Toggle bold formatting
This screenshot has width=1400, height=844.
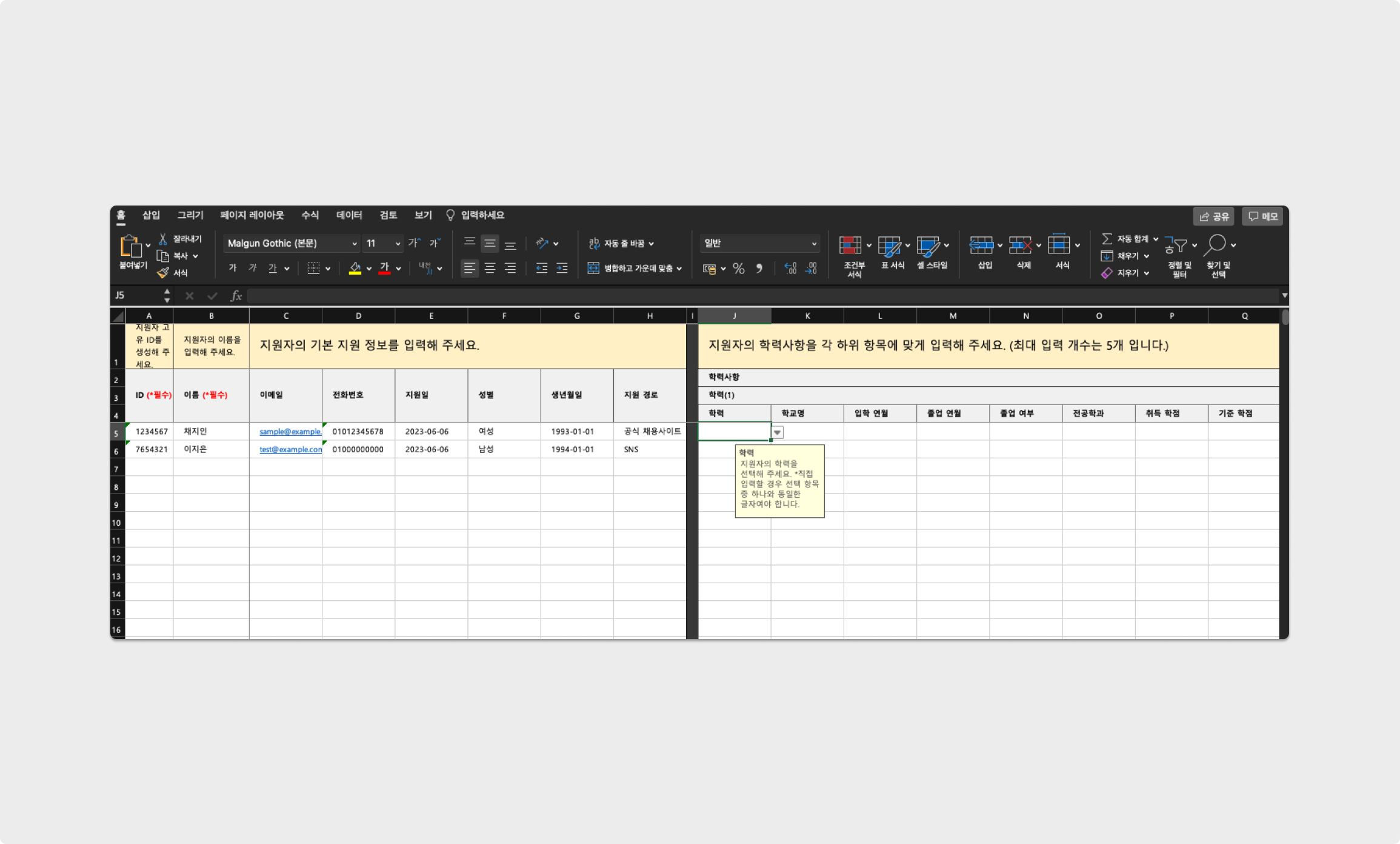pos(233,268)
